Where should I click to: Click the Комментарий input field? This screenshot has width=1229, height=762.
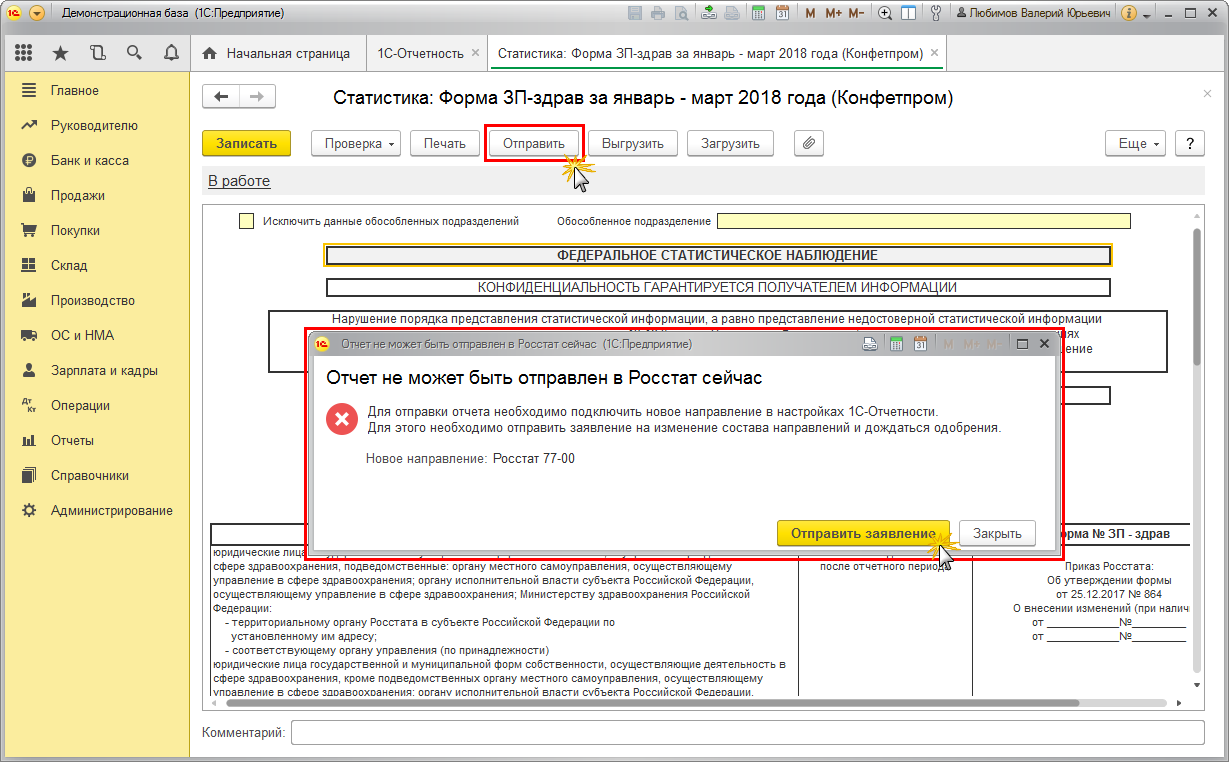pos(747,733)
